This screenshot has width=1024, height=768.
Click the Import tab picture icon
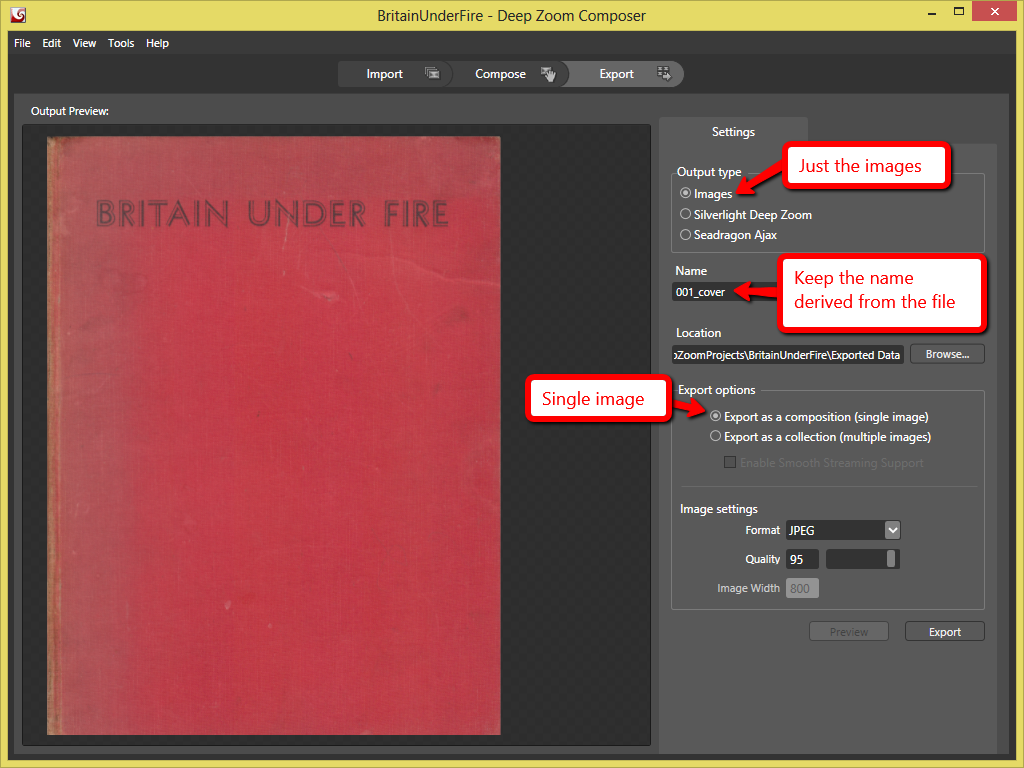pos(432,73)
